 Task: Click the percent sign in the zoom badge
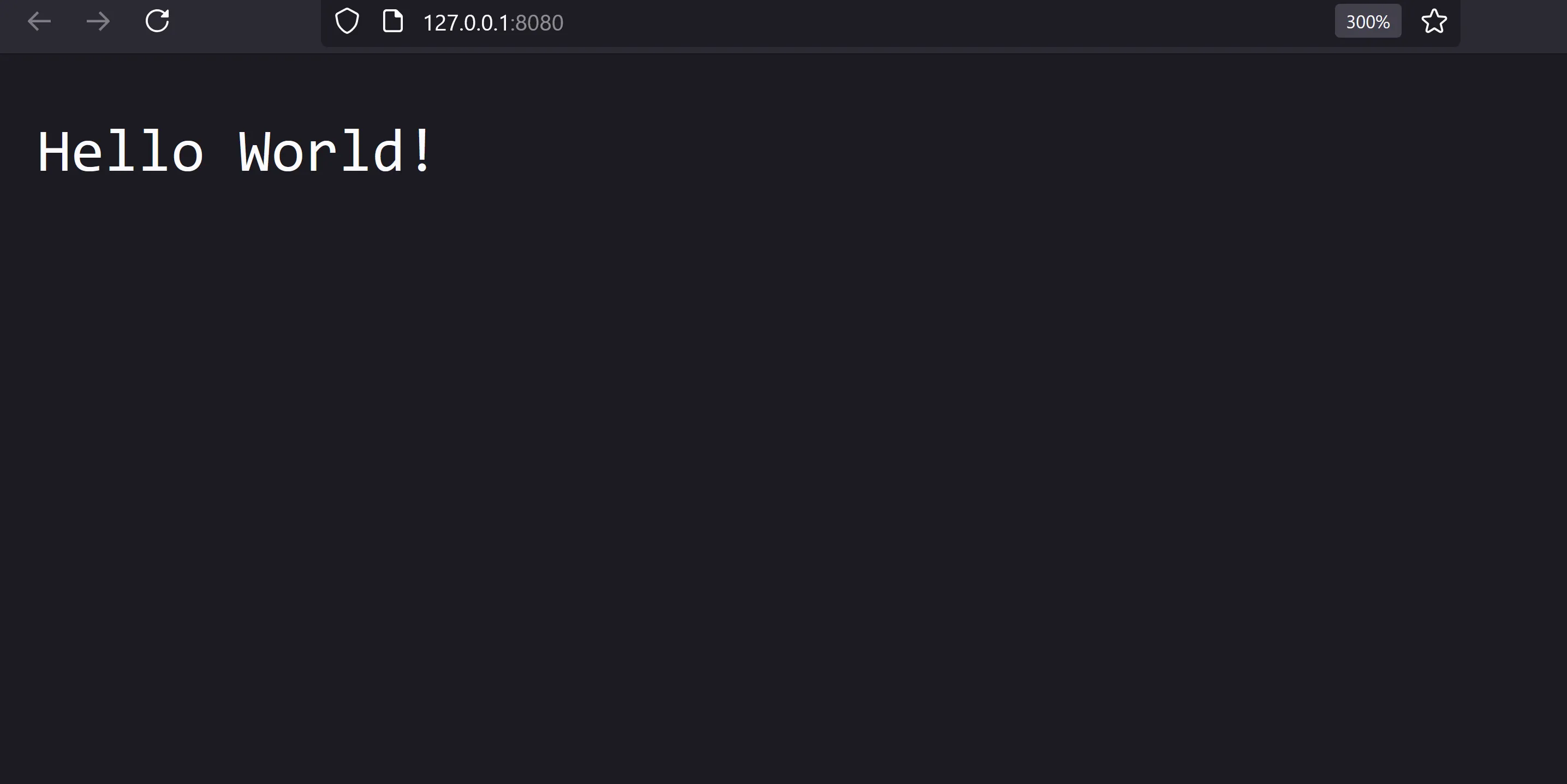coord(1382,22)
